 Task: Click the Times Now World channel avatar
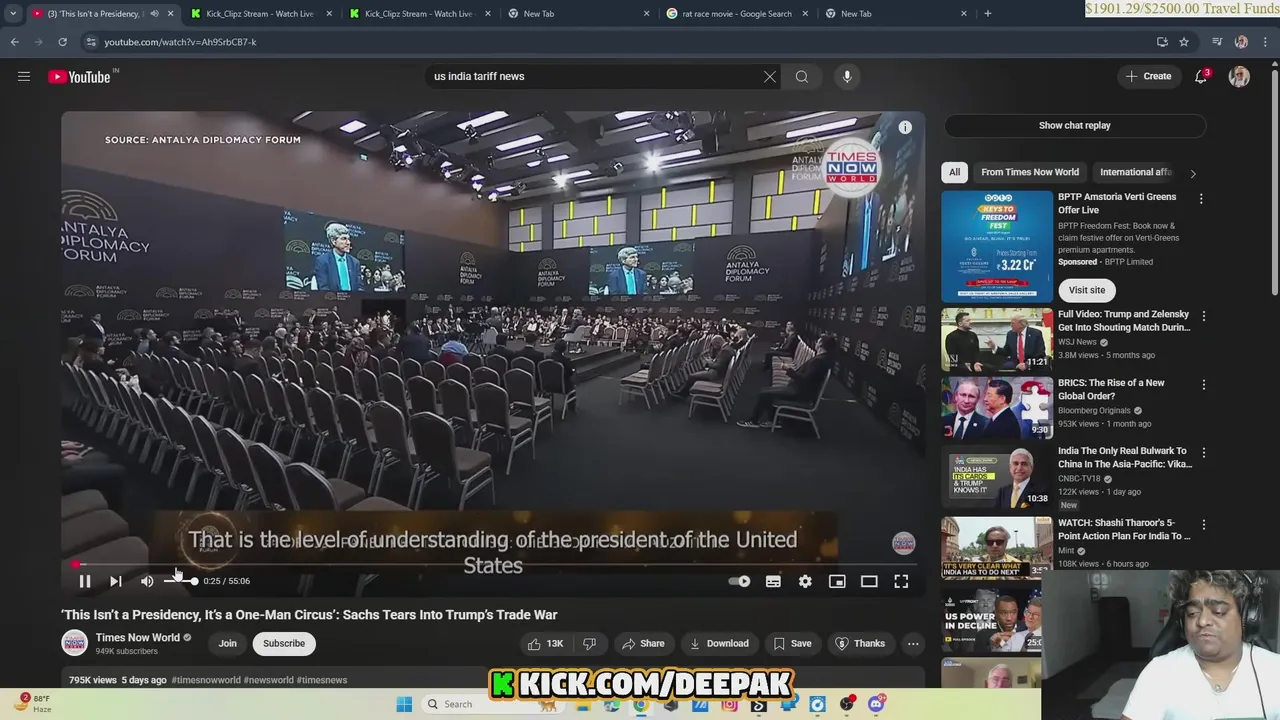point(74,643)
